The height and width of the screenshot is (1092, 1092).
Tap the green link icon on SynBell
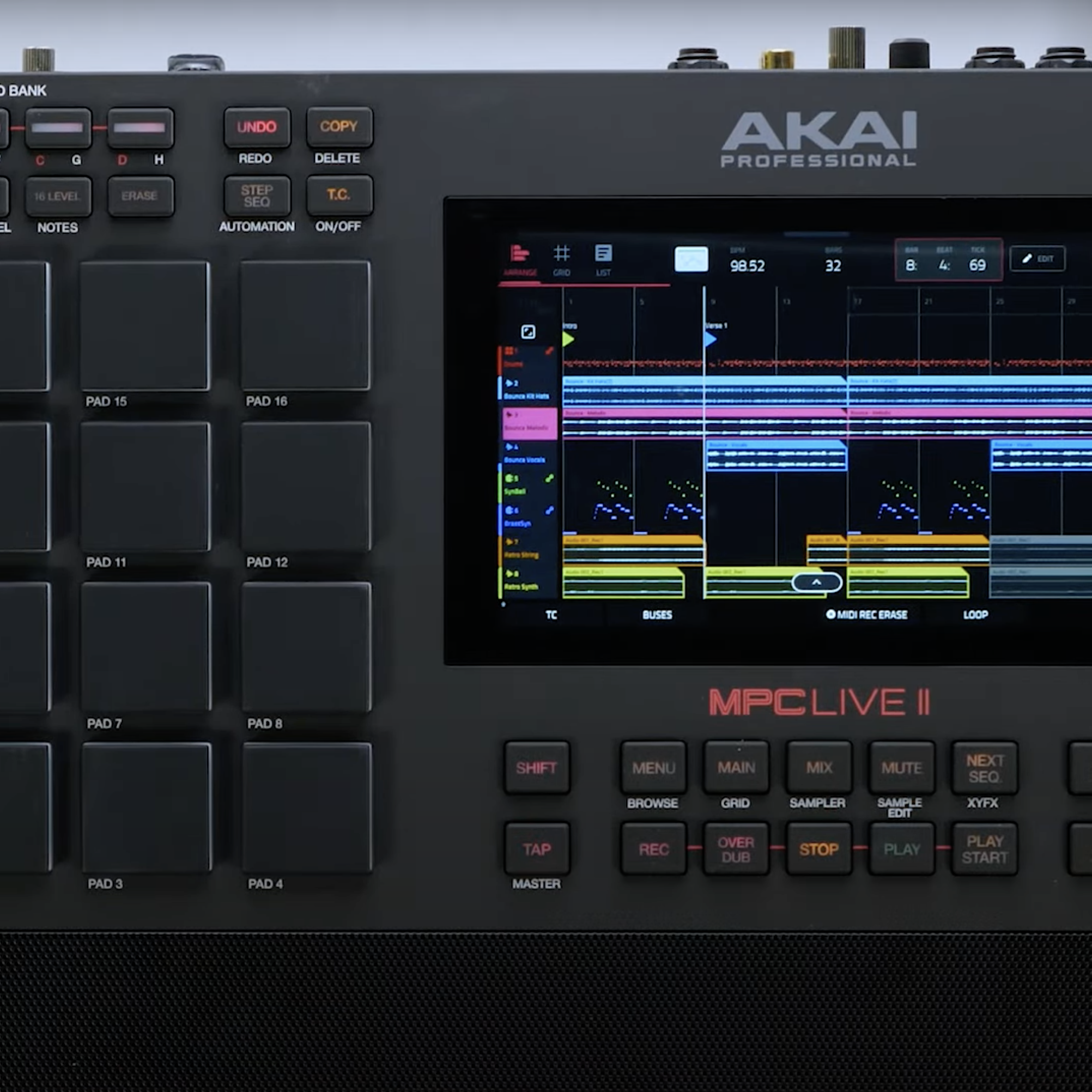click(549, 479)
